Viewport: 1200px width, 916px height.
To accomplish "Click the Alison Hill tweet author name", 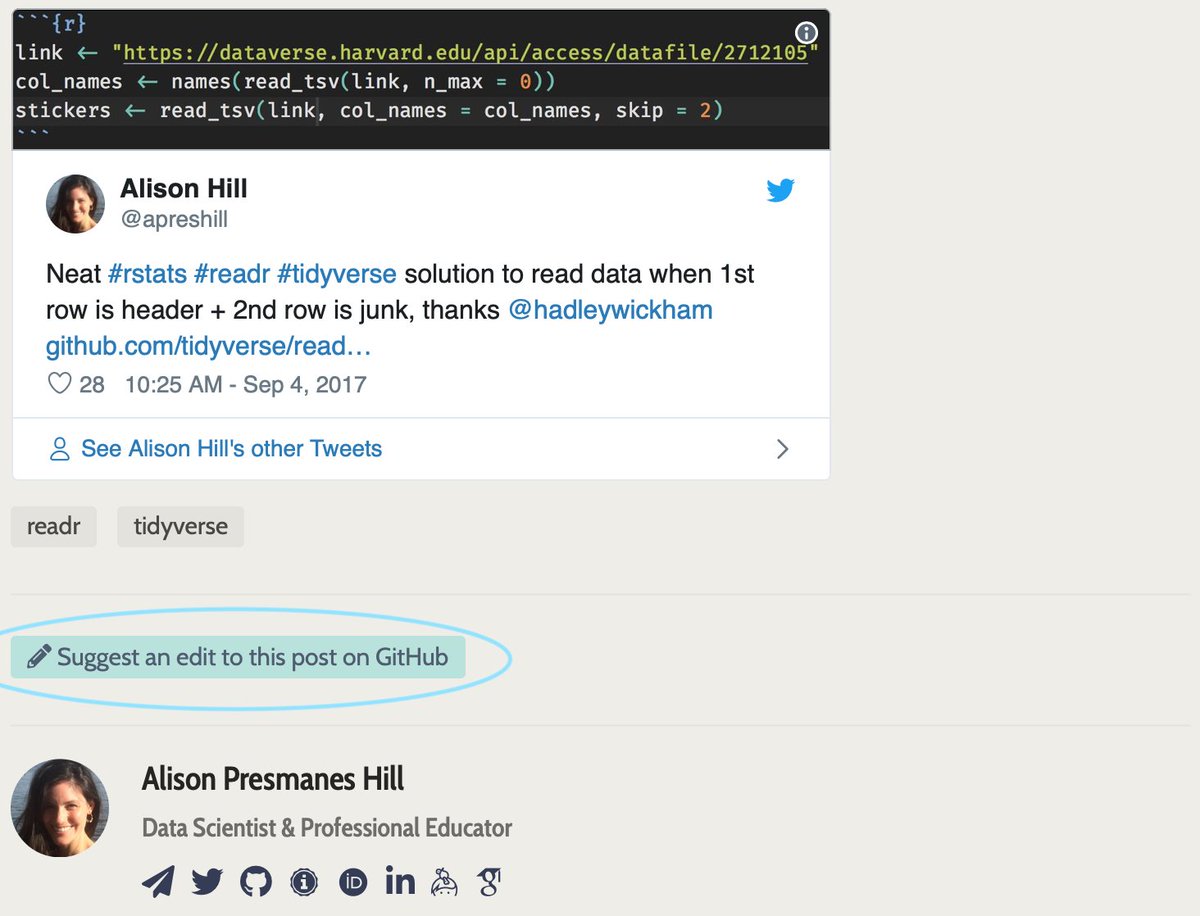I will point(184,188).
